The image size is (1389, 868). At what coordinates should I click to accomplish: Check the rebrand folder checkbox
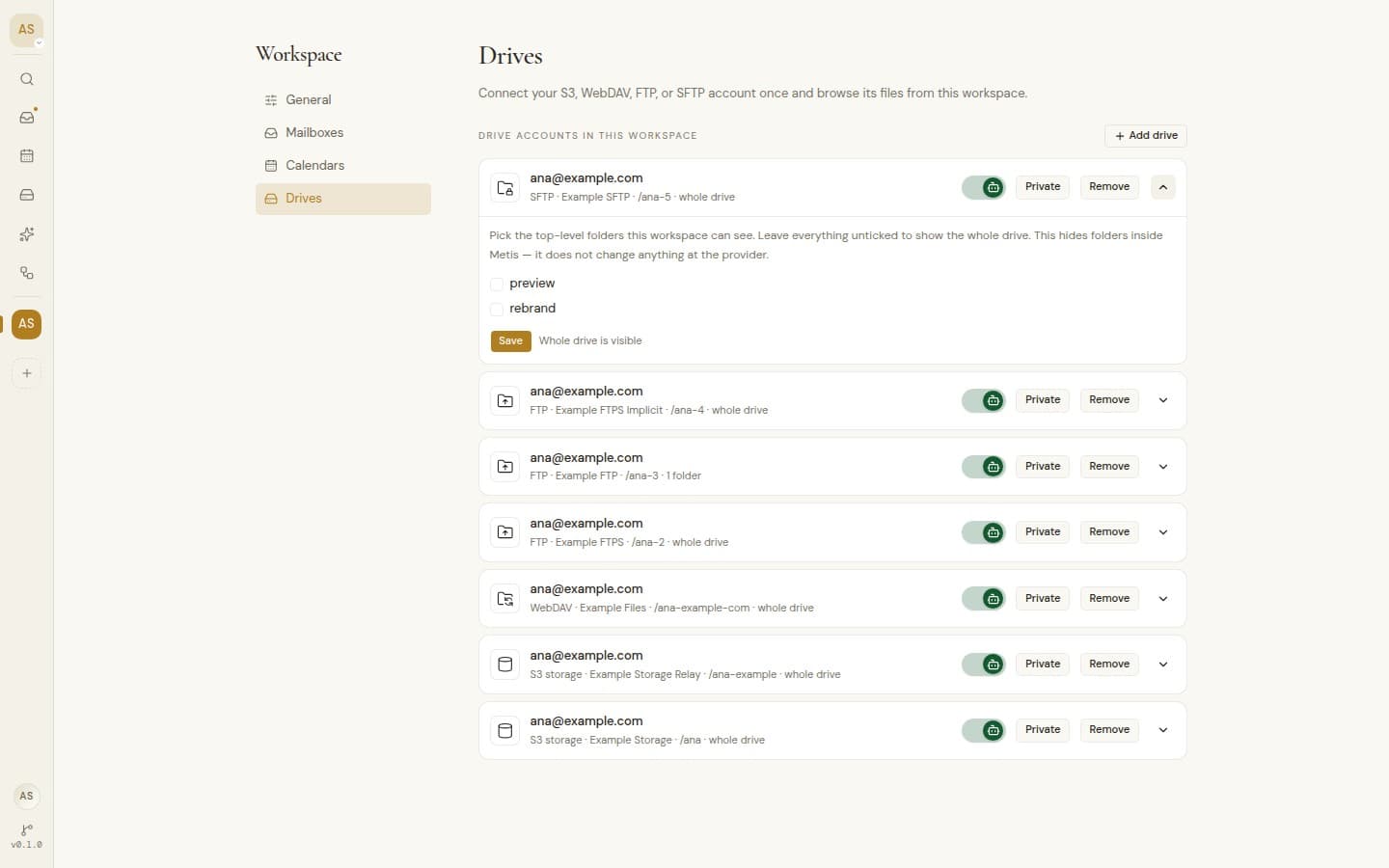click(497, 310)
